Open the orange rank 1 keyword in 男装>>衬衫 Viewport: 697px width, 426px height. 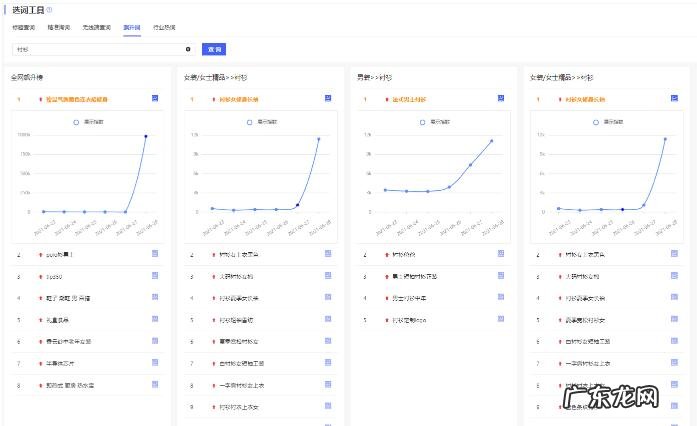pyautogui.click(x=409, y=99)
